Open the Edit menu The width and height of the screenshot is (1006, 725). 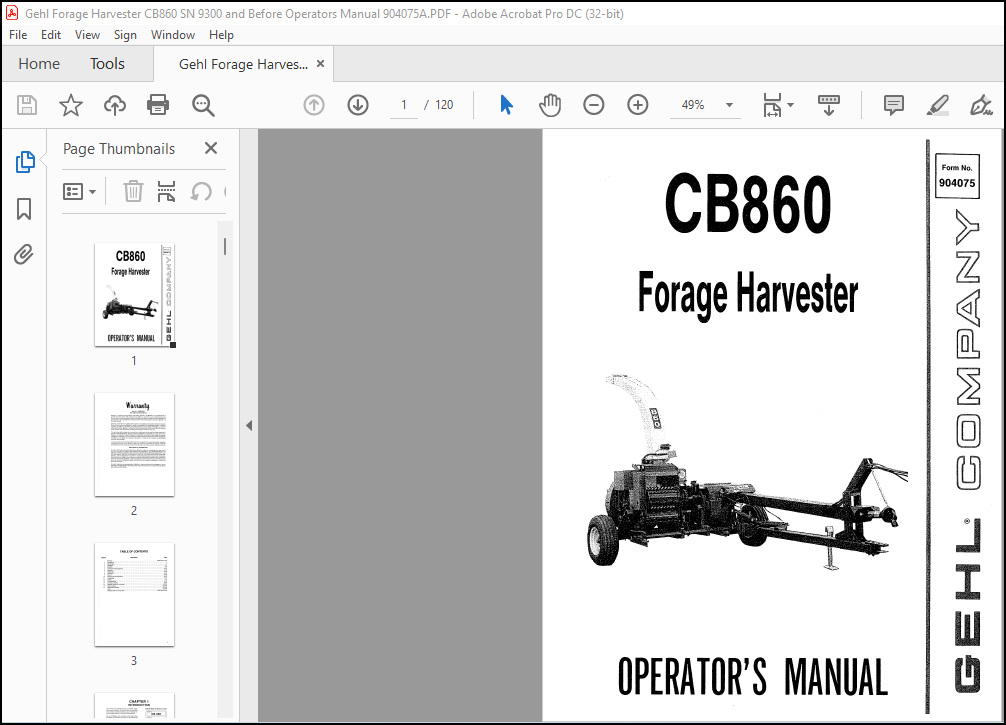coord(51,35)
